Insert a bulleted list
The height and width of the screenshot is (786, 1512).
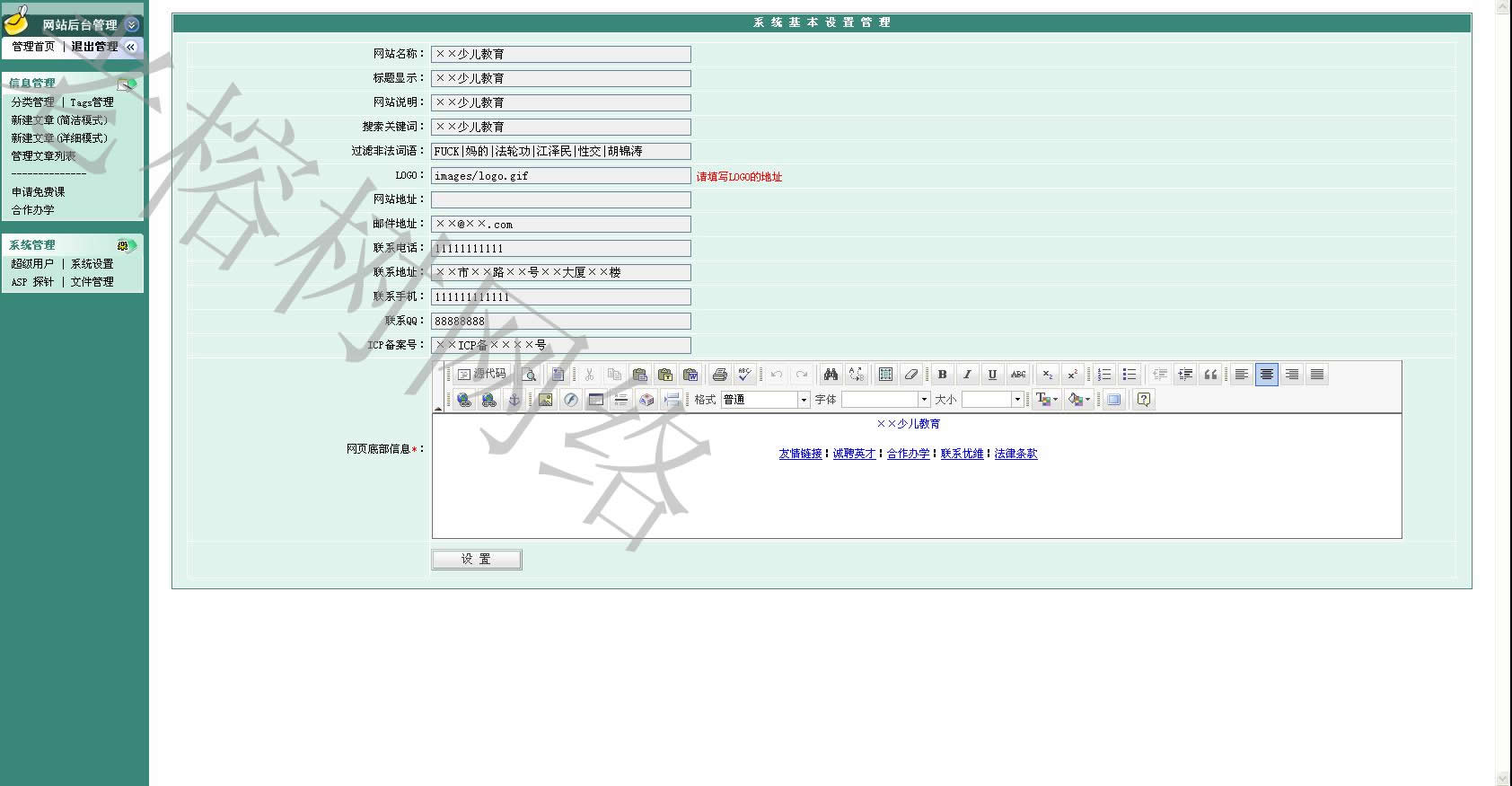[x=1130, y=375]
